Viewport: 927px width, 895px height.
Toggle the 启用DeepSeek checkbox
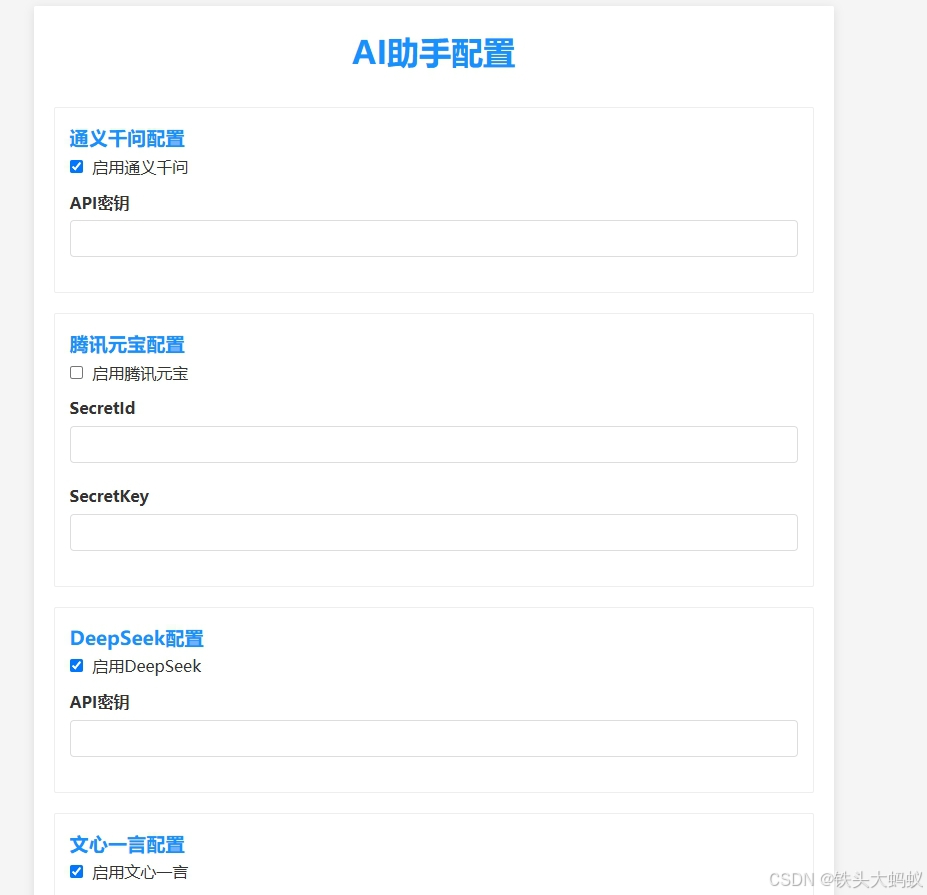(76, 666)
